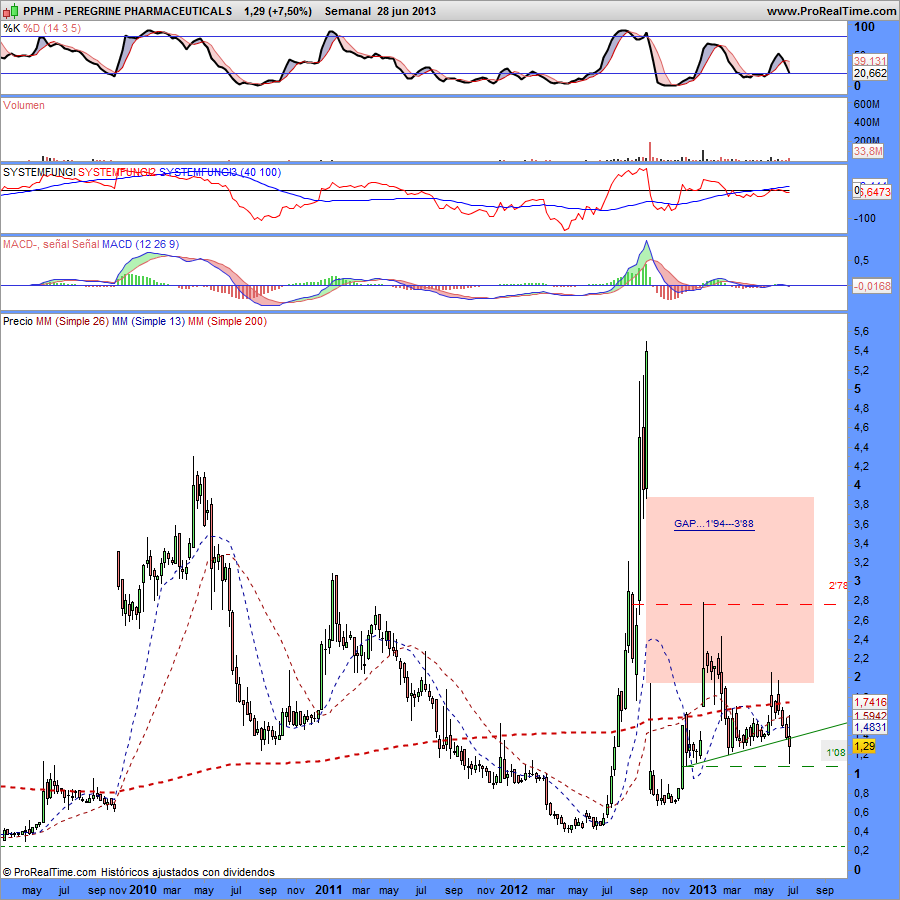Click the black SYSTEMFUNGI indicator label
Viewport: 900px width, 900px height.
(39, 172)
